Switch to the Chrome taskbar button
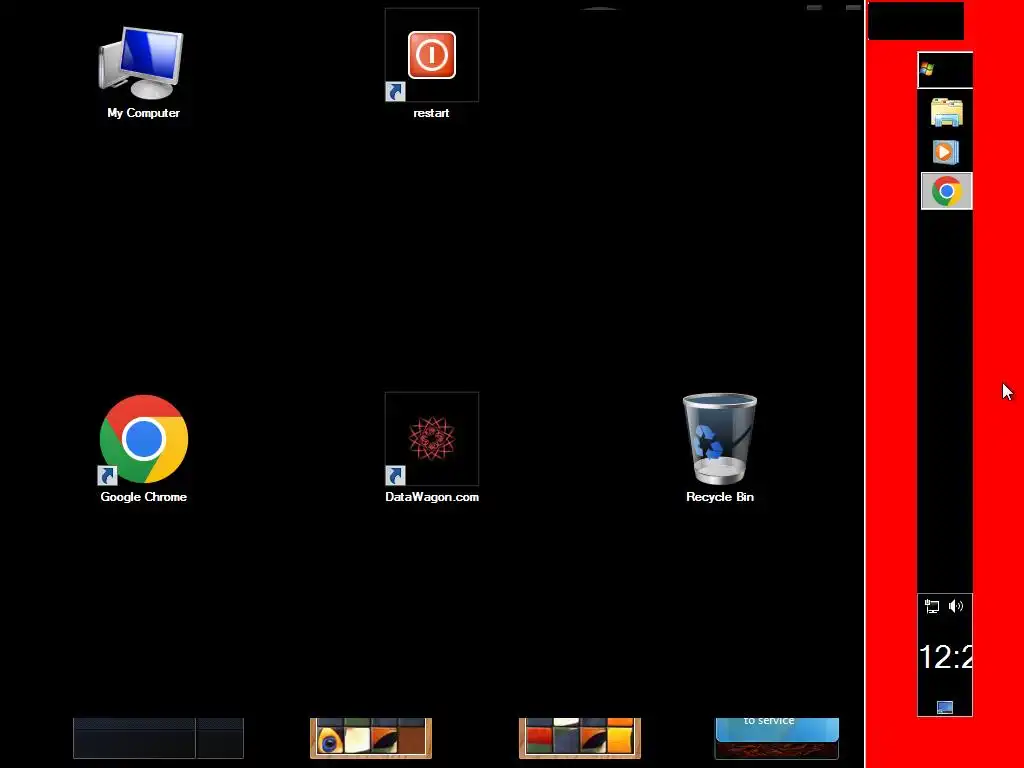1024x768 pixels. [946, 191]
